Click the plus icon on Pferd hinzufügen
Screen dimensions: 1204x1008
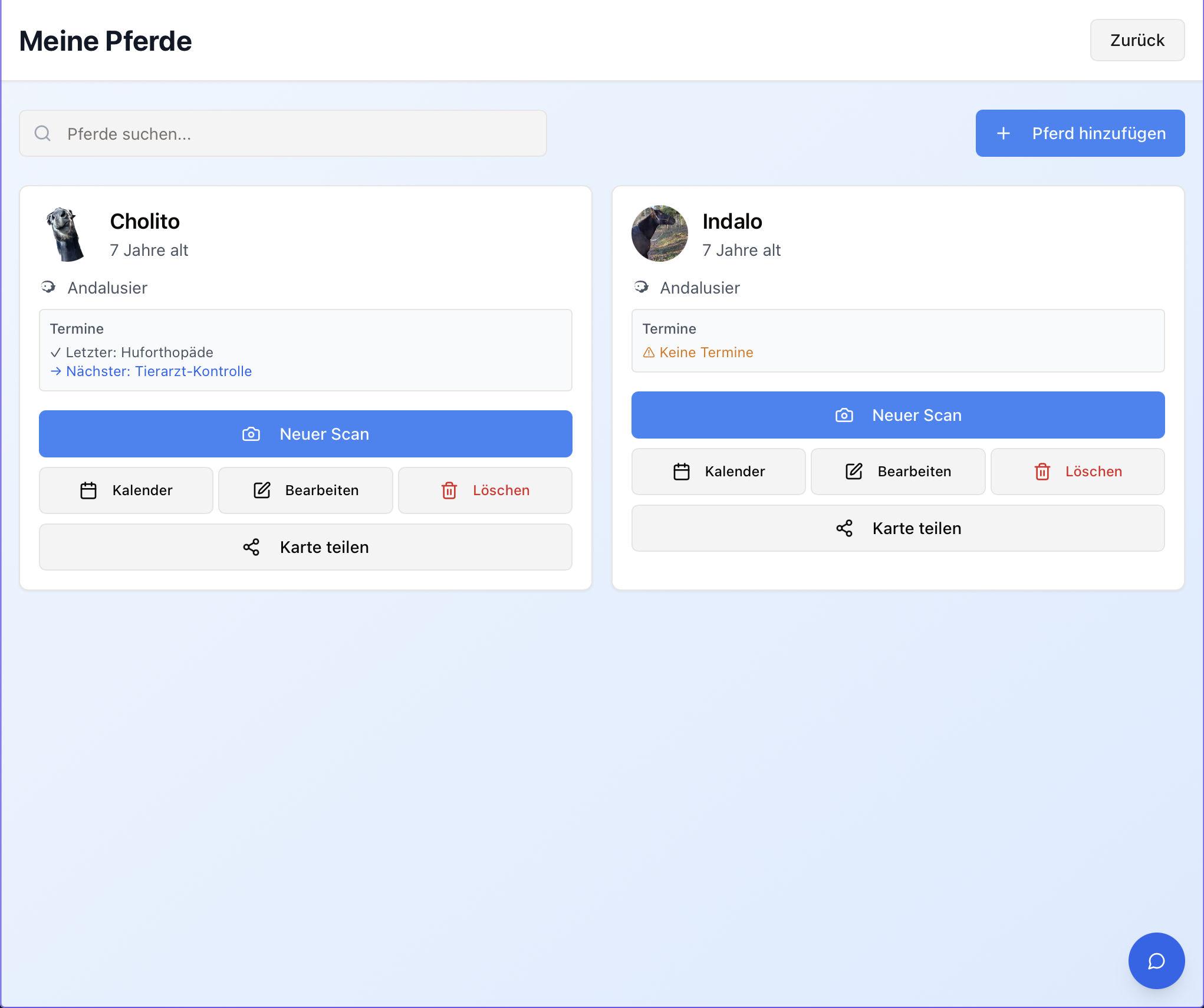tap(1003, 133)
